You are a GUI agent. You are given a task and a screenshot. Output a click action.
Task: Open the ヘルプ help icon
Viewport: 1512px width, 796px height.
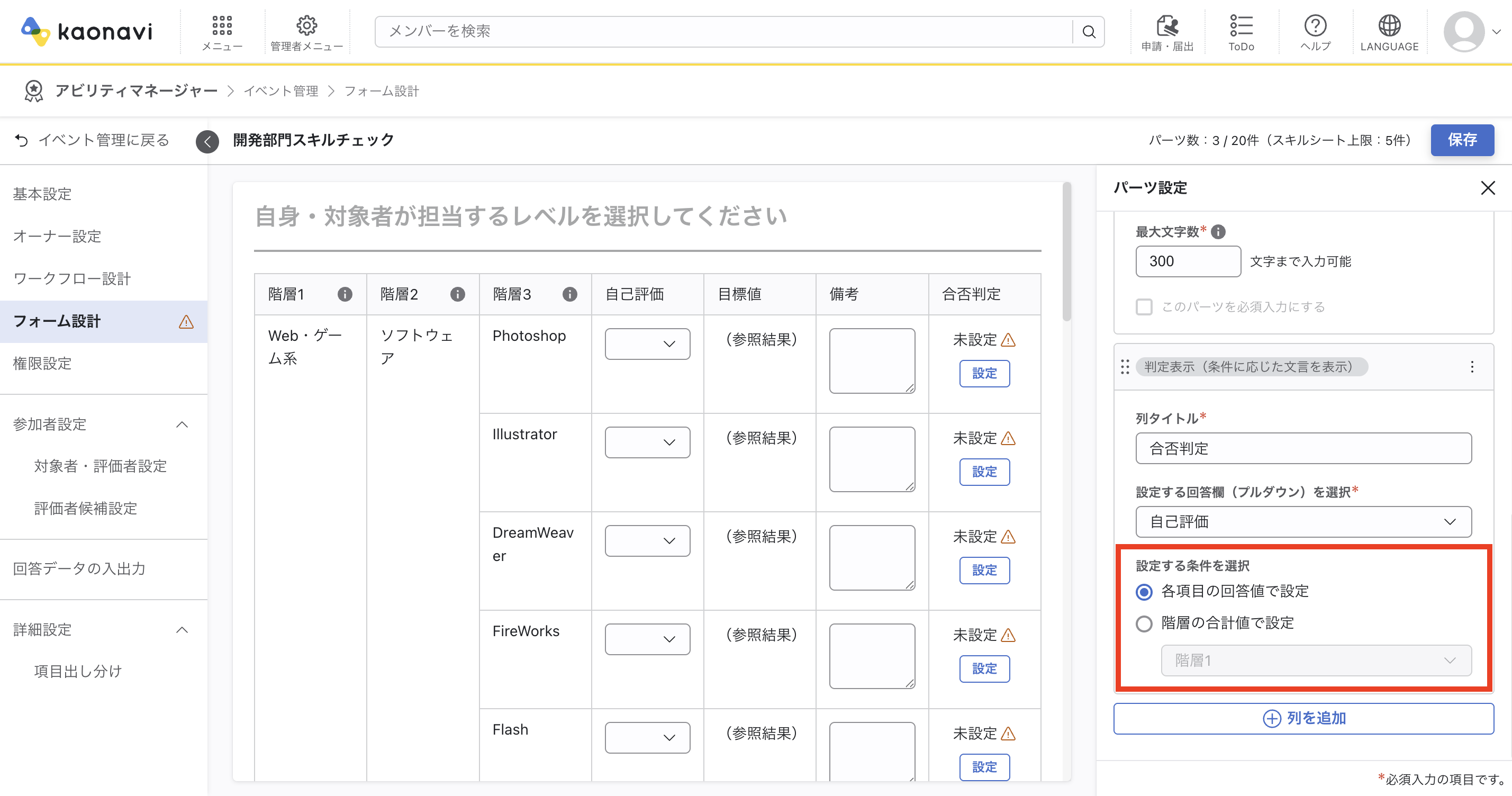tap(1315, 25)
